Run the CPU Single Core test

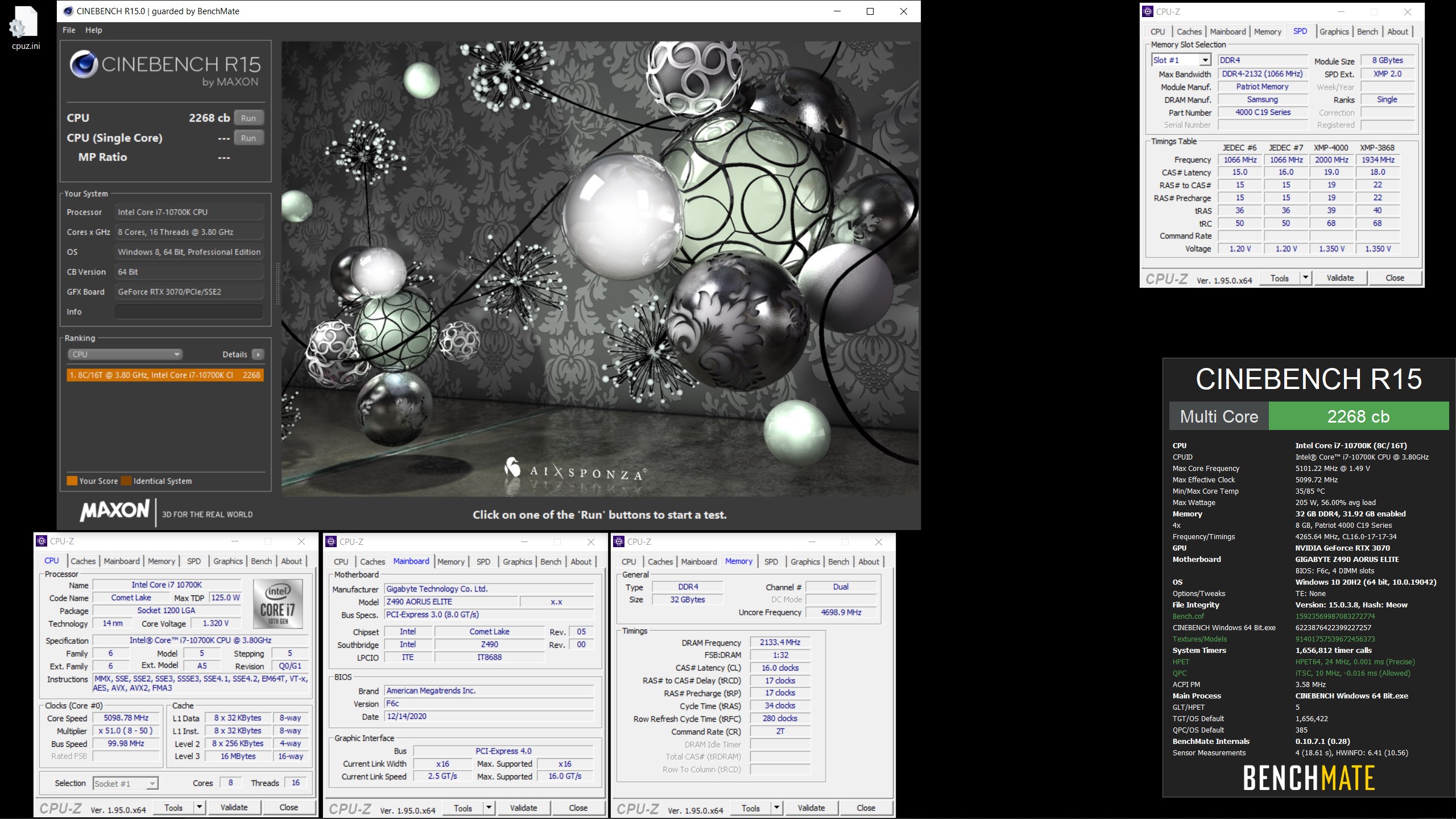[x=249, y=138]
